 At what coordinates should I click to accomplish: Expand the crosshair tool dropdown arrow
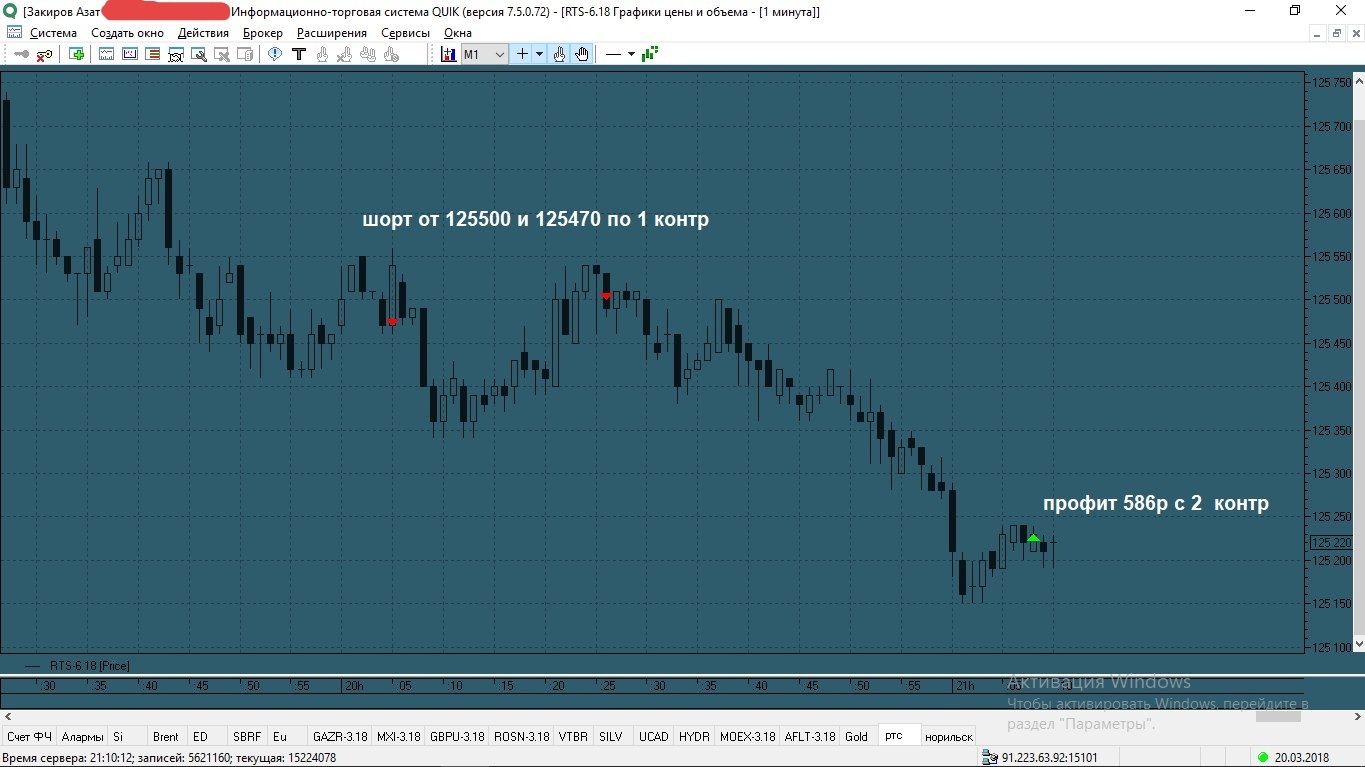pos(539,54)
